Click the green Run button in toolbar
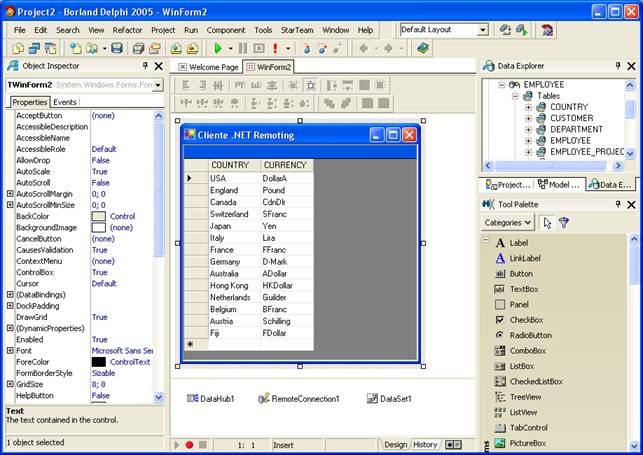Image resolution: width=643 pixels, height=455 pixels. [x=216, y=48]
